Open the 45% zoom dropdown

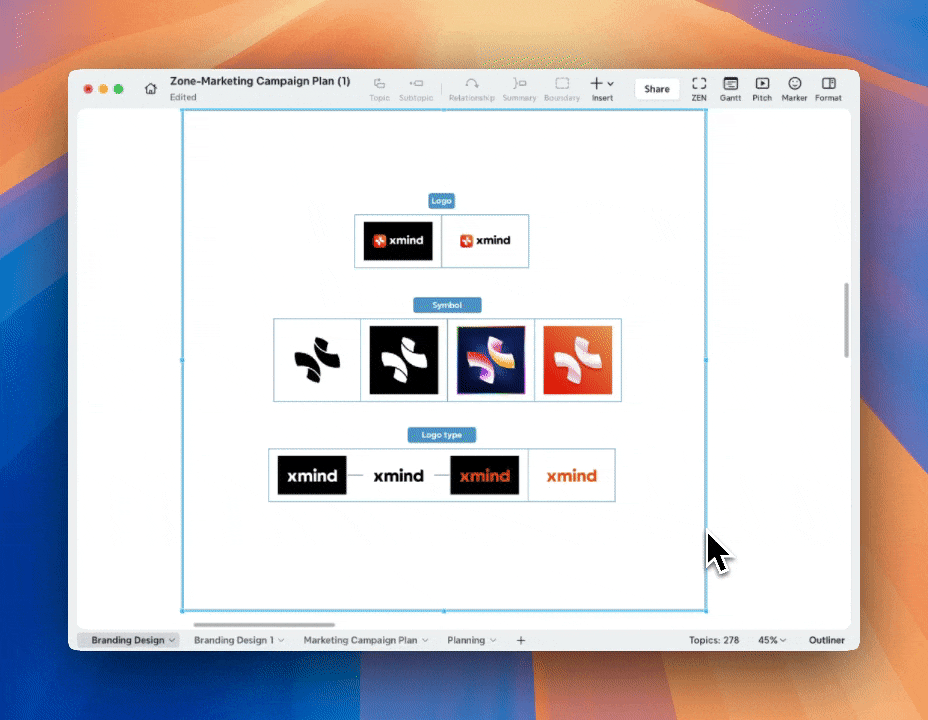[772, 640]
